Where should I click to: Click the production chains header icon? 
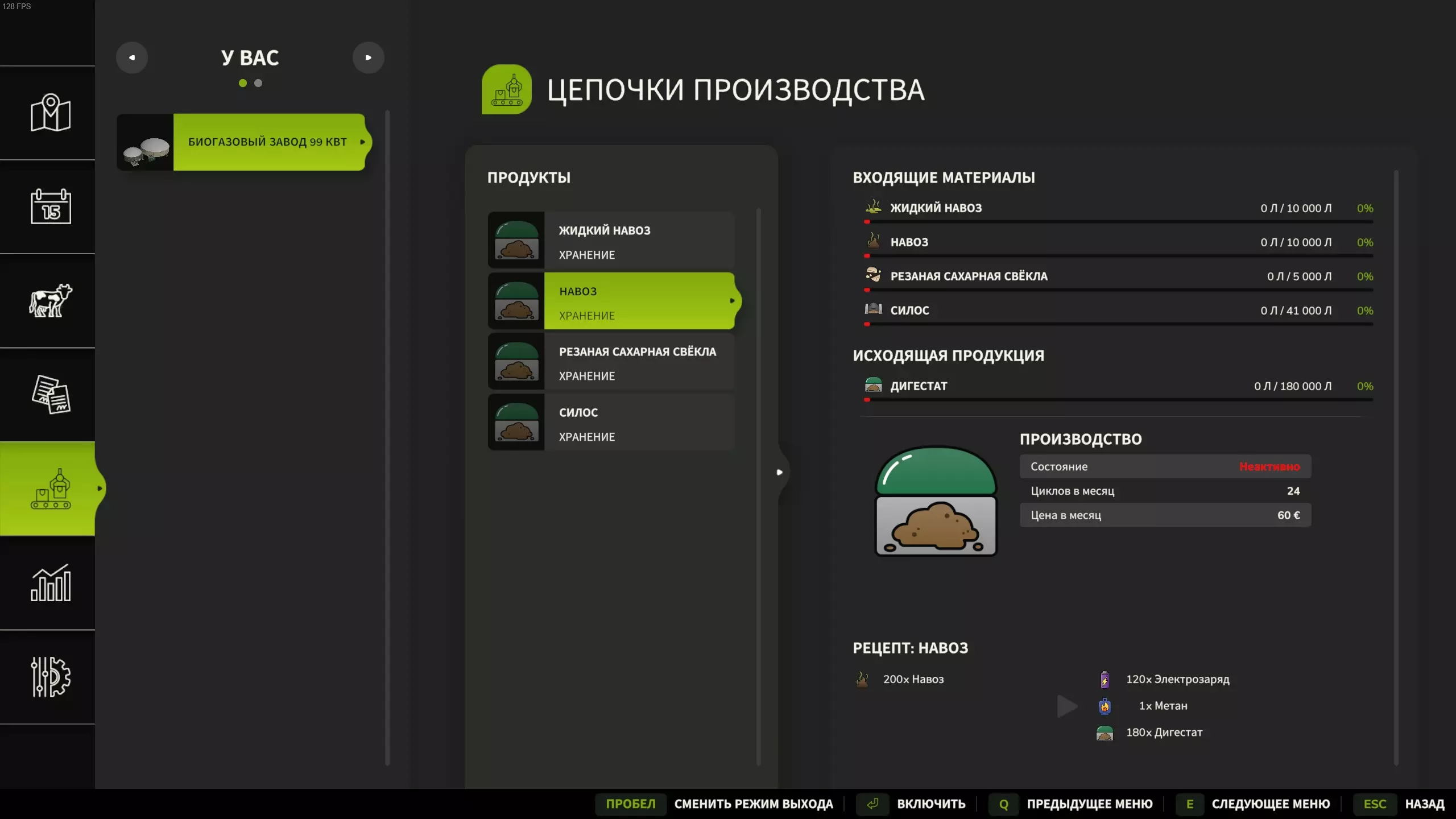pyautogui.click(x=506, y=89)
